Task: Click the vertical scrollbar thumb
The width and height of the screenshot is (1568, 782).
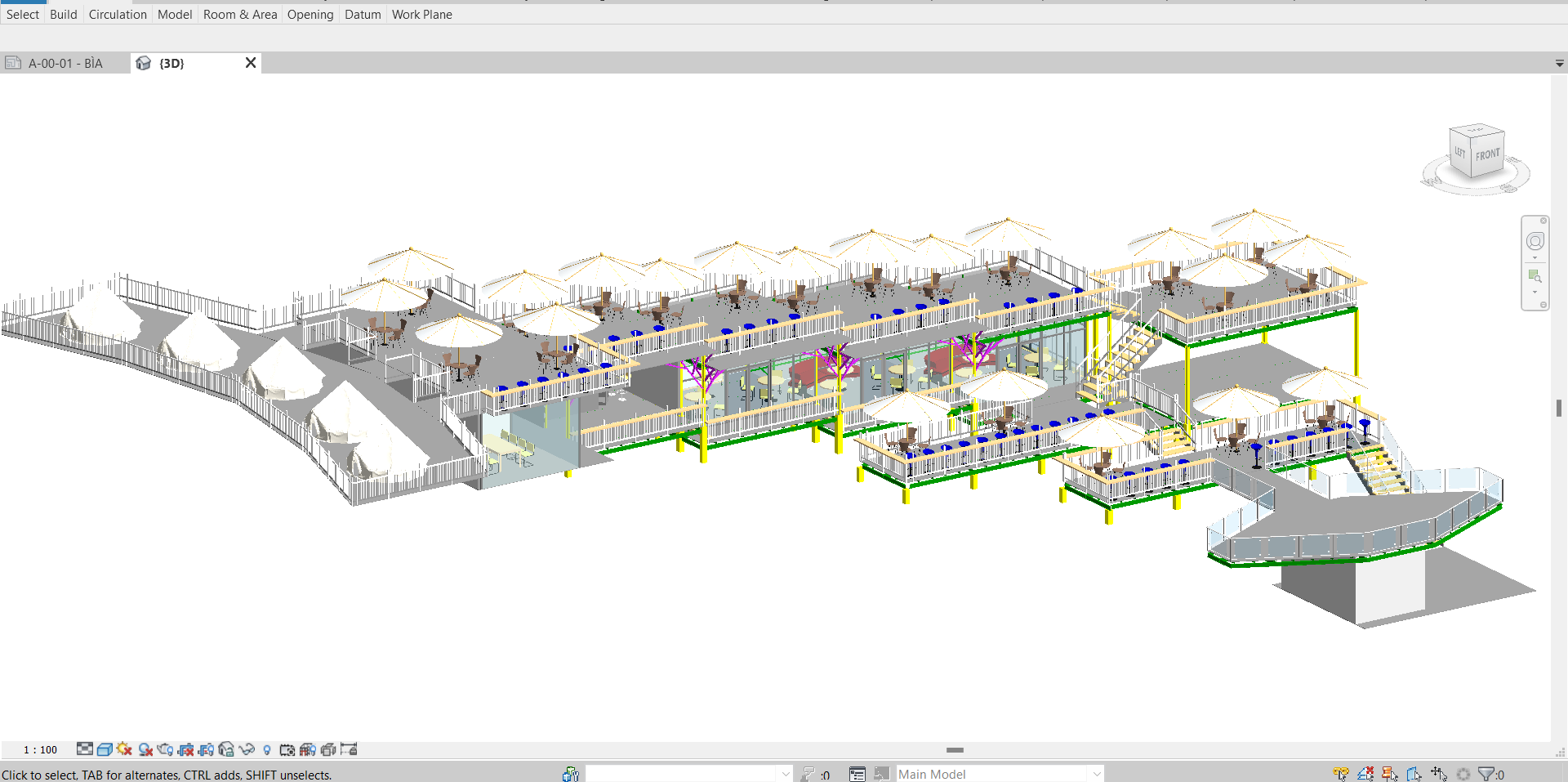Action: click(x=1559, y=407)
